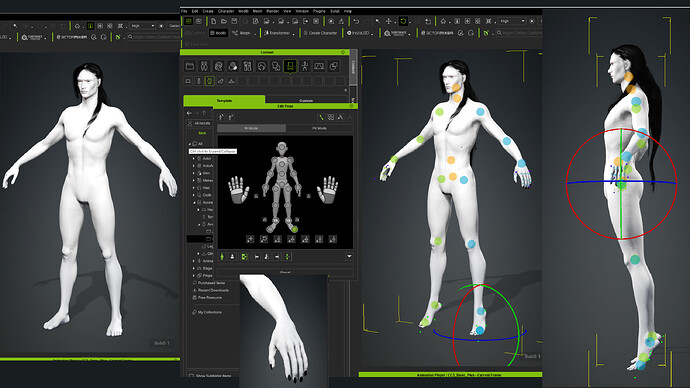The height and width of the screenshot is (388, 690).
Task: Expand the Hair tree node
Action: coord(194,188)
